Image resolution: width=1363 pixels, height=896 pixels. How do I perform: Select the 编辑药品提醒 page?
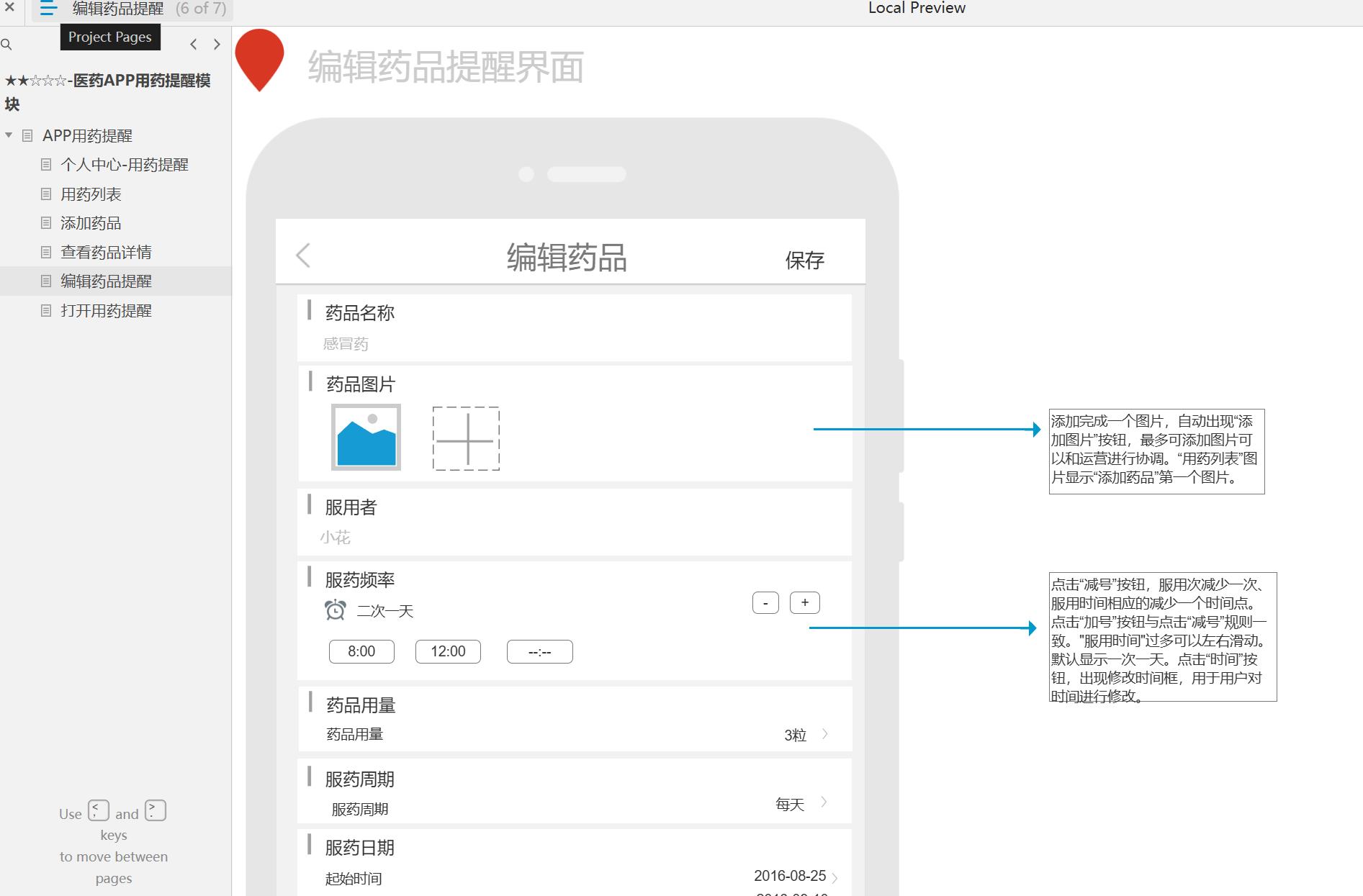(x=106, y=281)
